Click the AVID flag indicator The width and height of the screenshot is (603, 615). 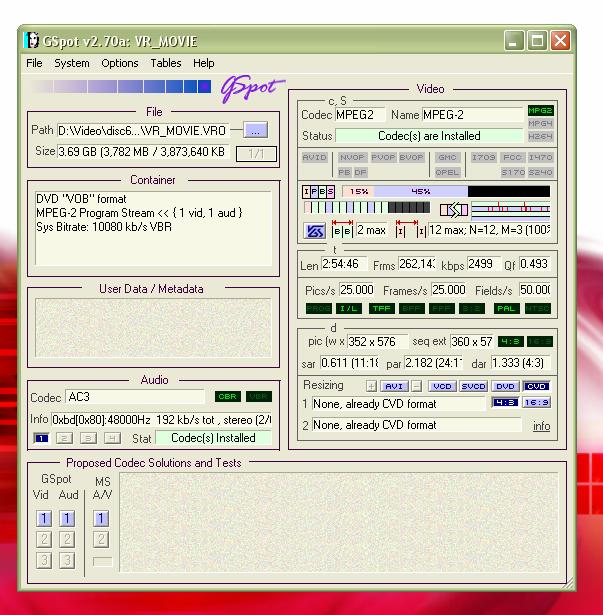click(314, 157)
